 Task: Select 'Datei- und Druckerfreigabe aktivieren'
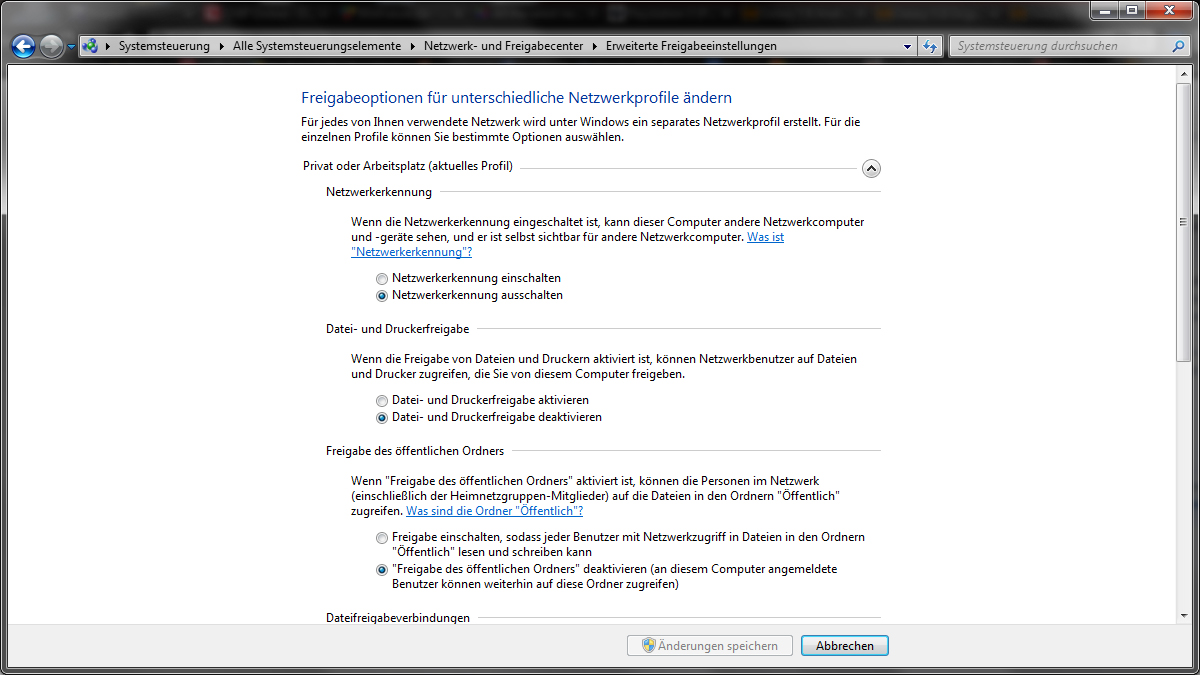point(382,400)
